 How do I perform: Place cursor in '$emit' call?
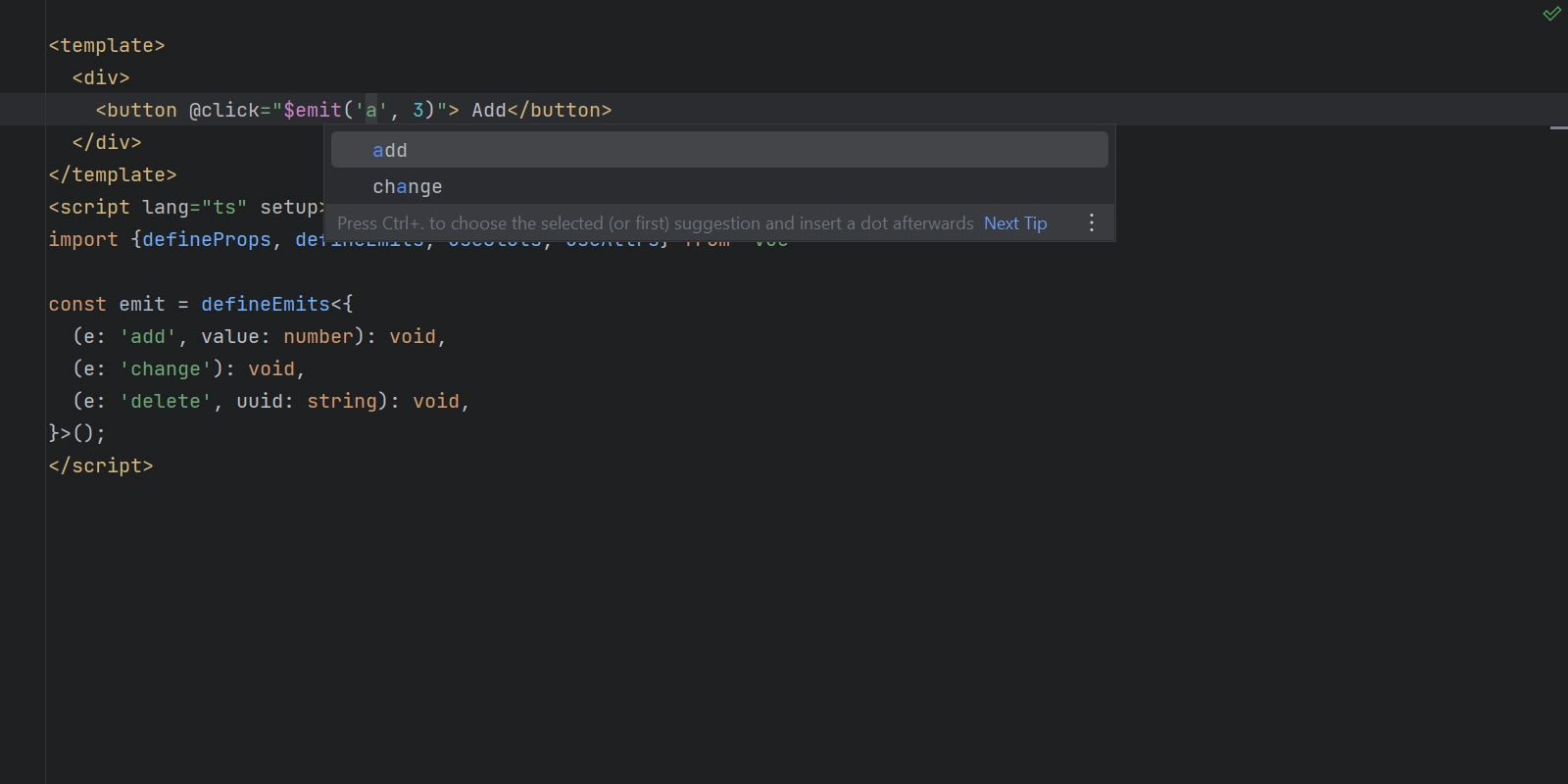click(313, 110)
